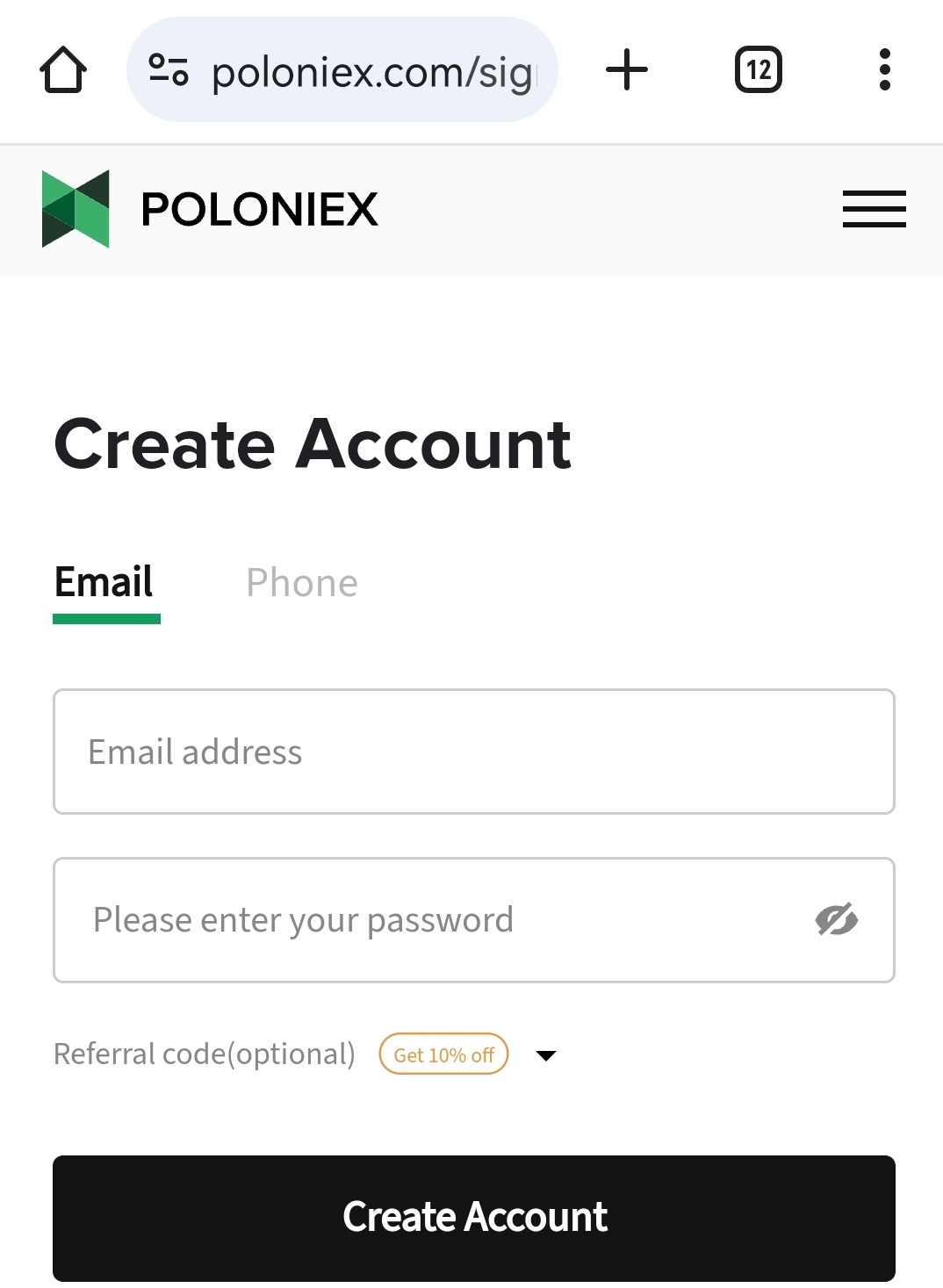Click the green Poloniex logo icon
The image size is (943, 1288).
coord(76,209)
